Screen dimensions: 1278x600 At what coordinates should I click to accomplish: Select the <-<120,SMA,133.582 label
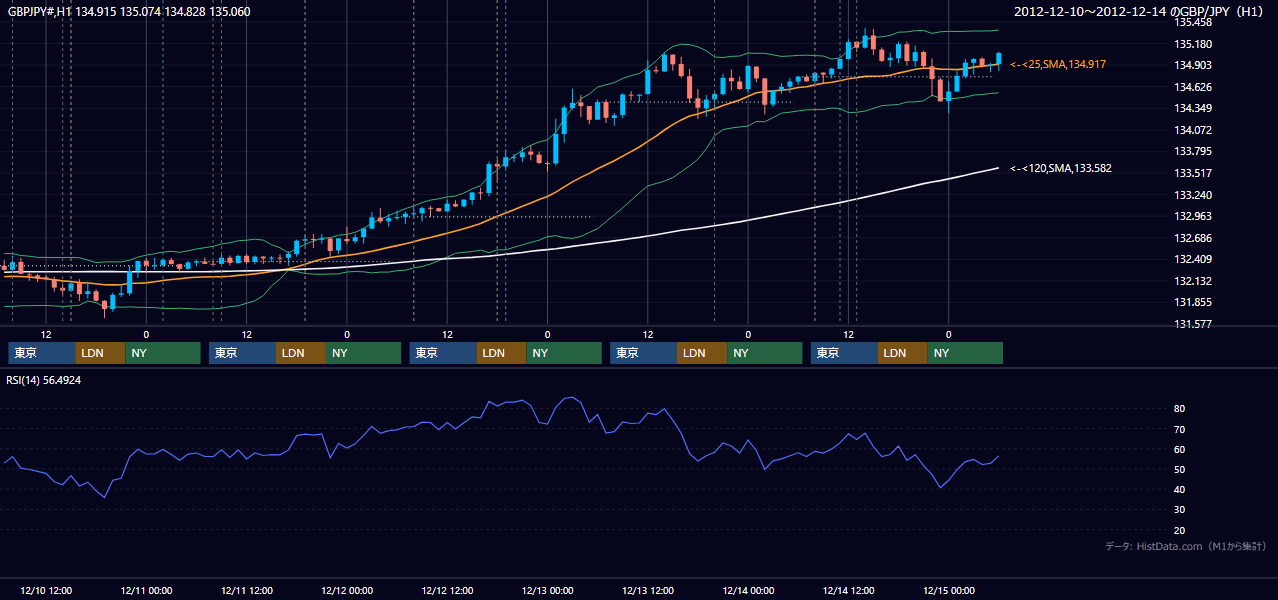(x=1061, y=169)
